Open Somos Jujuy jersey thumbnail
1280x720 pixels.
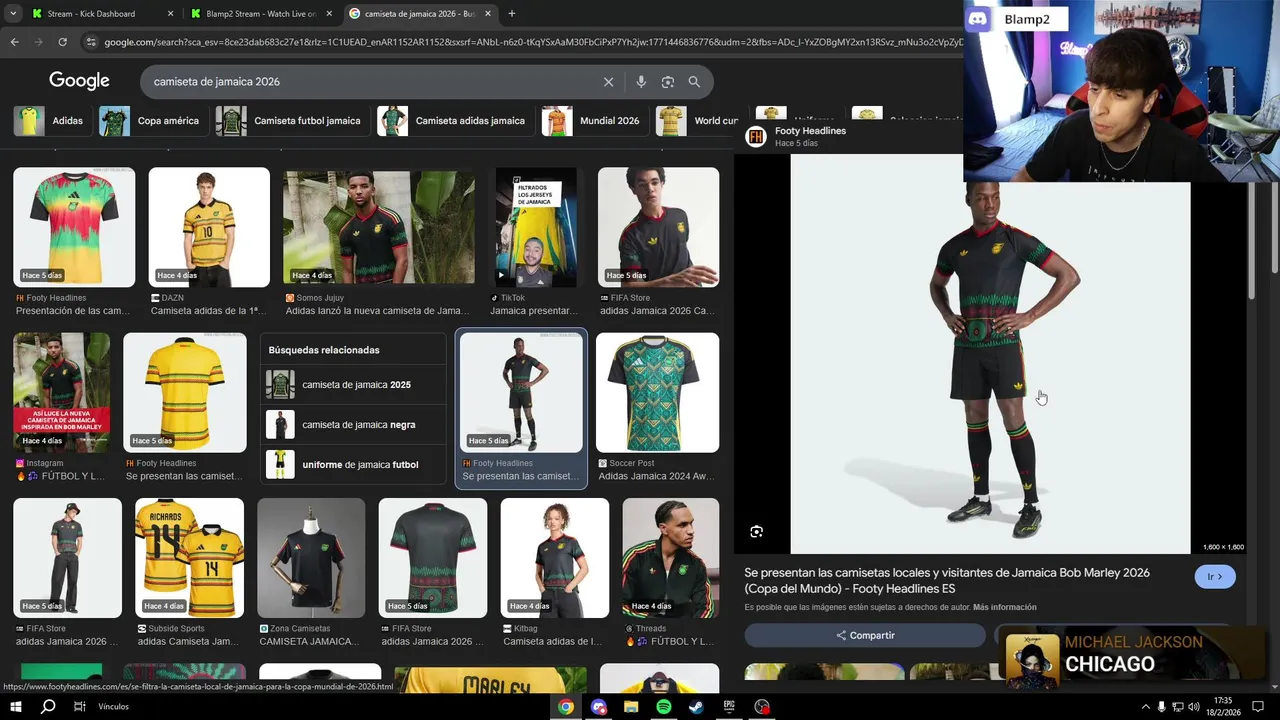(x=379, y=227)
